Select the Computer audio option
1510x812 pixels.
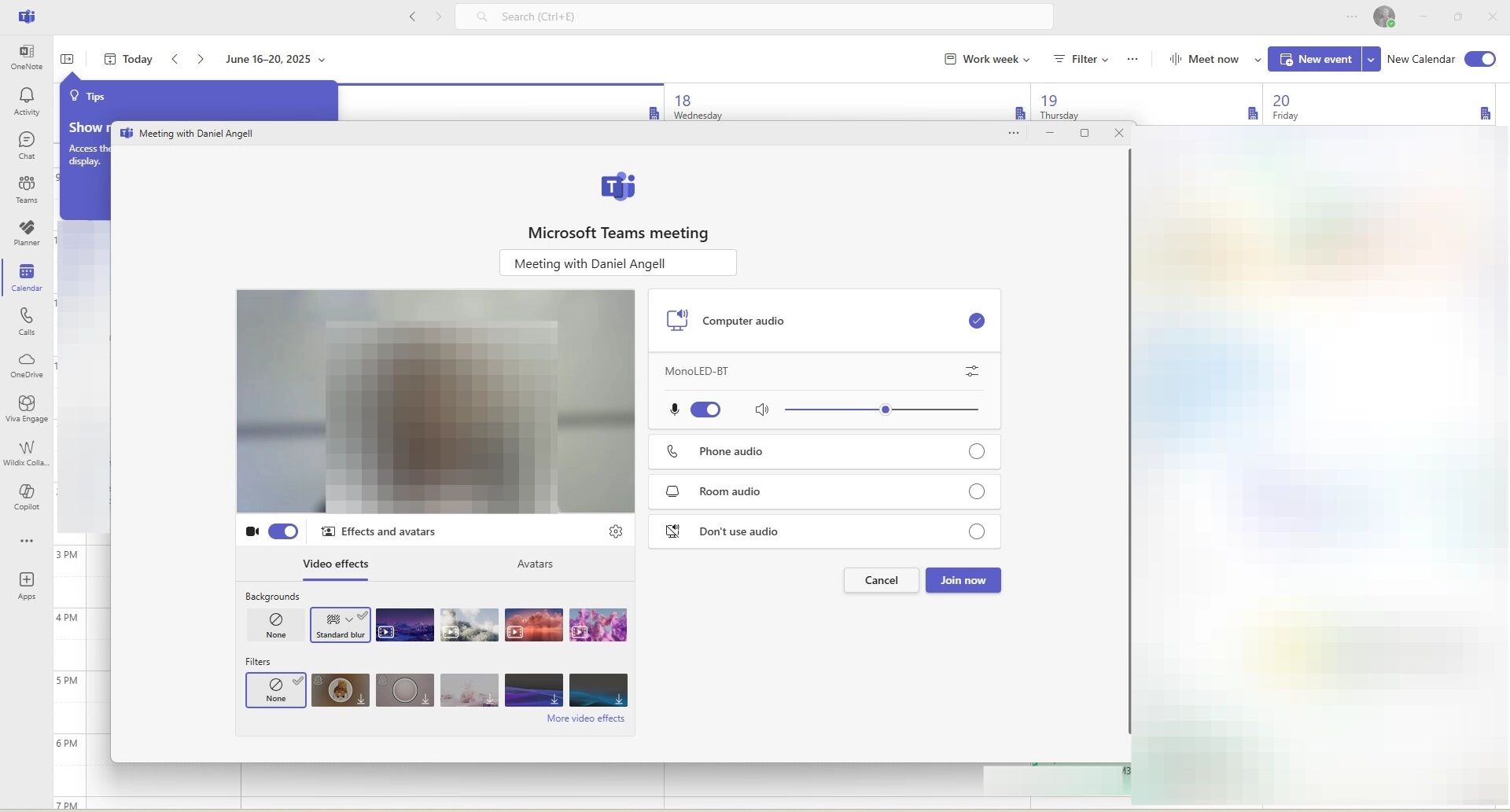tap(824, 321)
